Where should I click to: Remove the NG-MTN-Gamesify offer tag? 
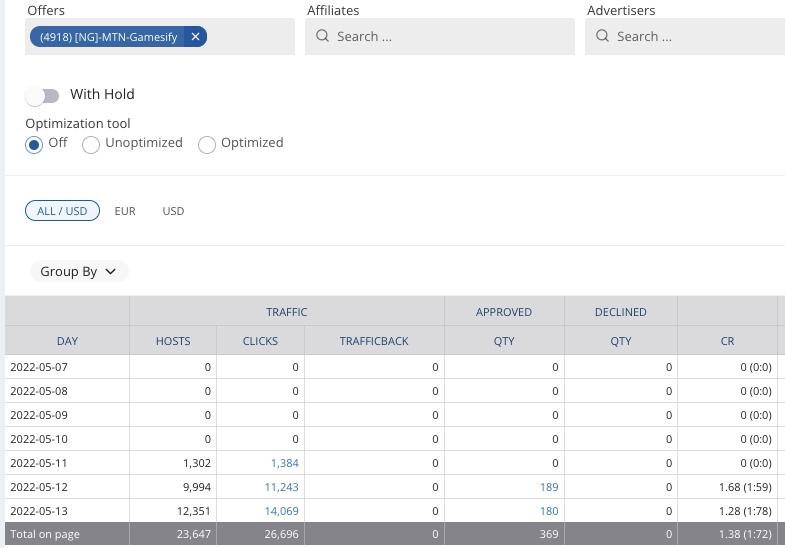[x=196, y=37]
